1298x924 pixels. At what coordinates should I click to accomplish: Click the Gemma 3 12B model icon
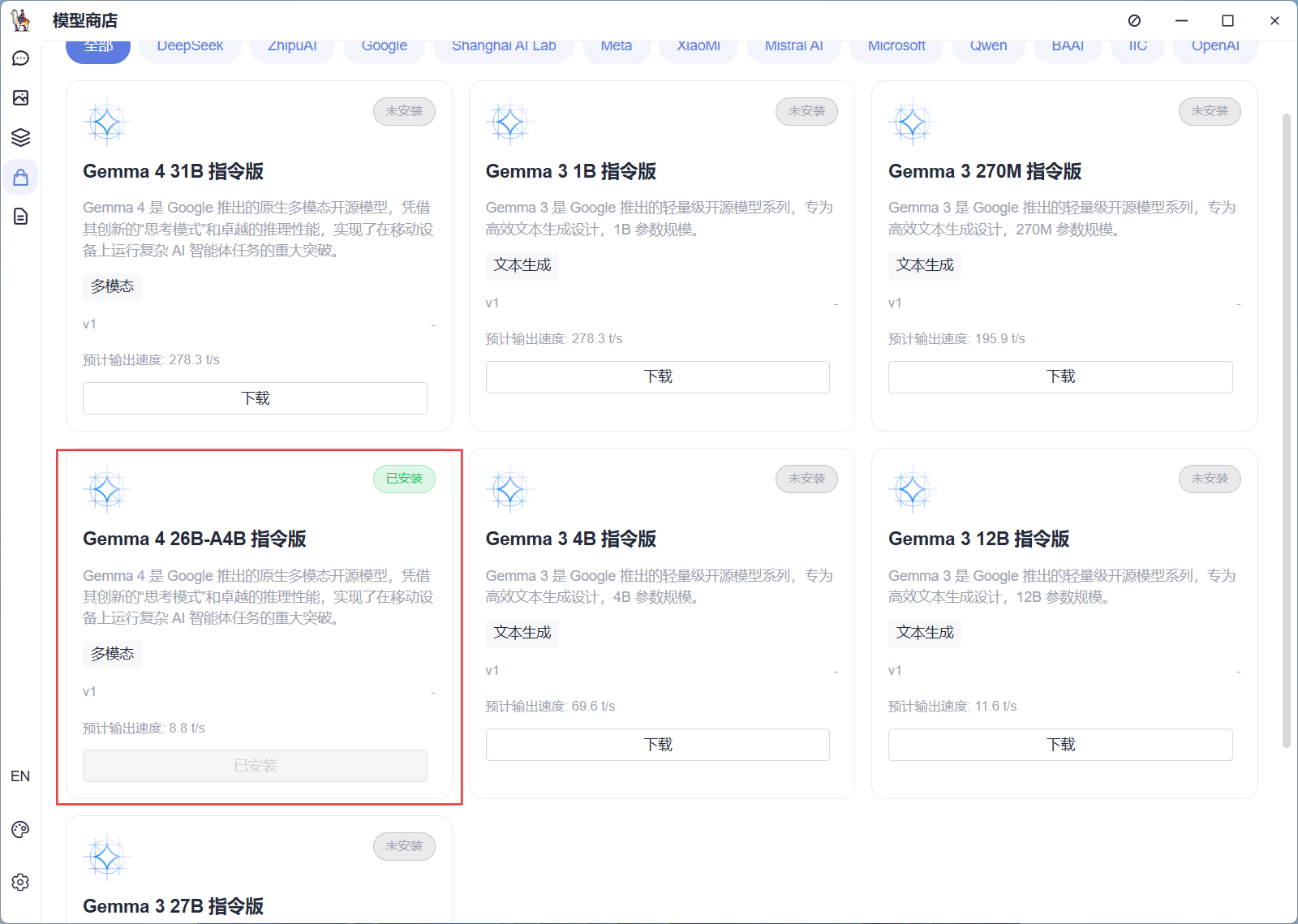click(912, 490)
